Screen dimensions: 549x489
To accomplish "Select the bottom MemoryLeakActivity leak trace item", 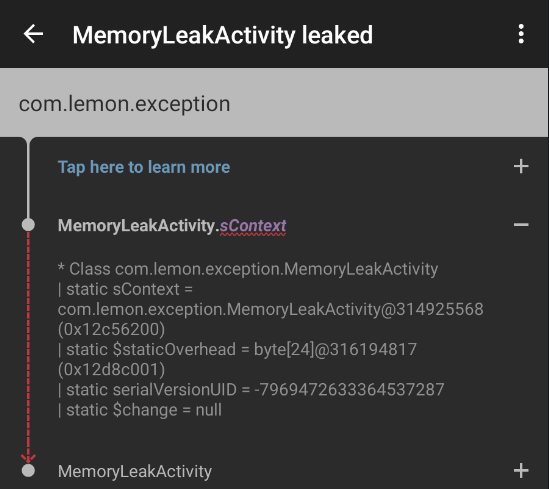I will click(x=274, y=471).
